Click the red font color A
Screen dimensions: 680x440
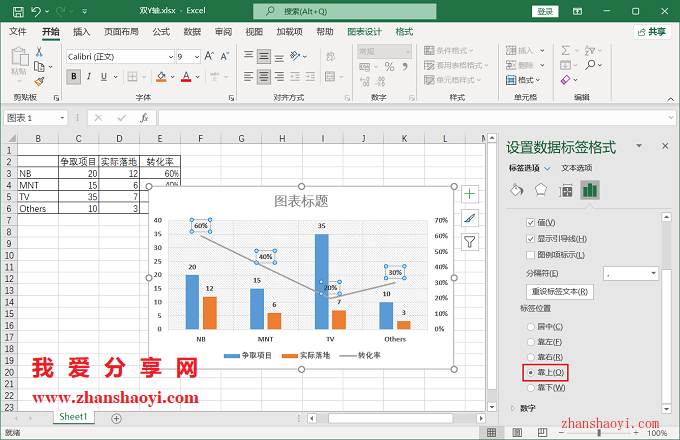pos(186,77)
